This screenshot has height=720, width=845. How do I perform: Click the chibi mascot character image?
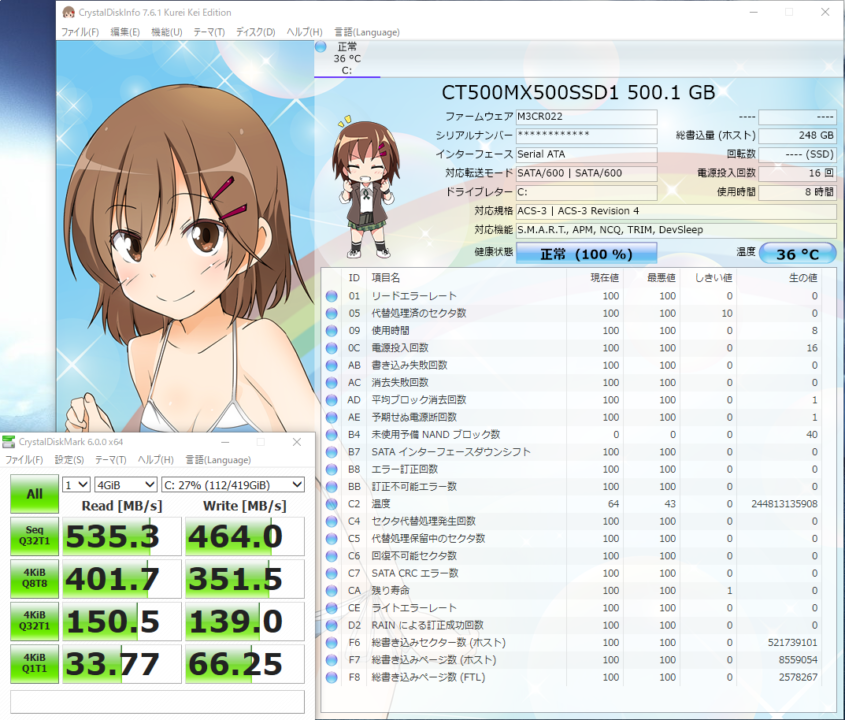point(365,186)
